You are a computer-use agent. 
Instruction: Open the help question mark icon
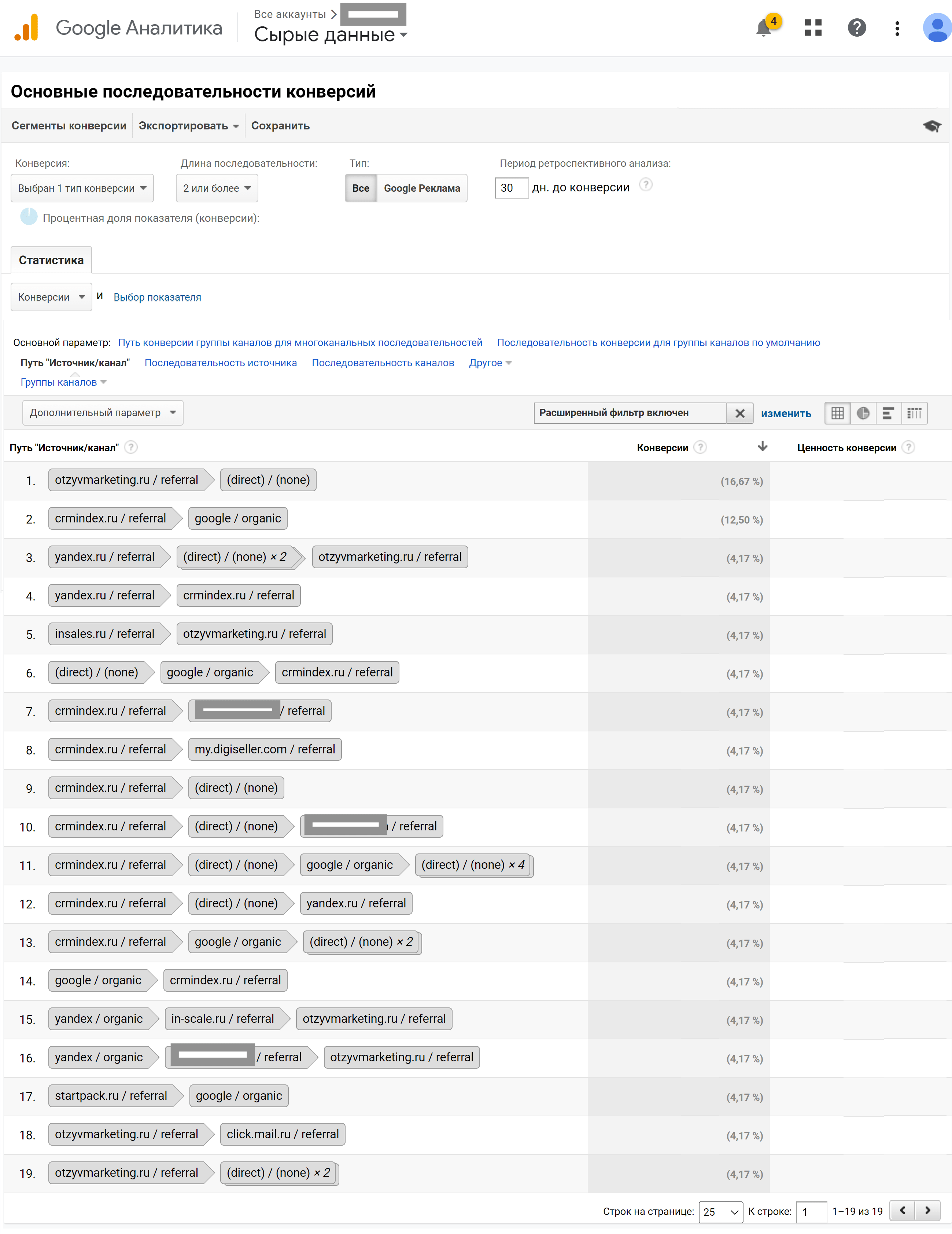tap(857, 28)
